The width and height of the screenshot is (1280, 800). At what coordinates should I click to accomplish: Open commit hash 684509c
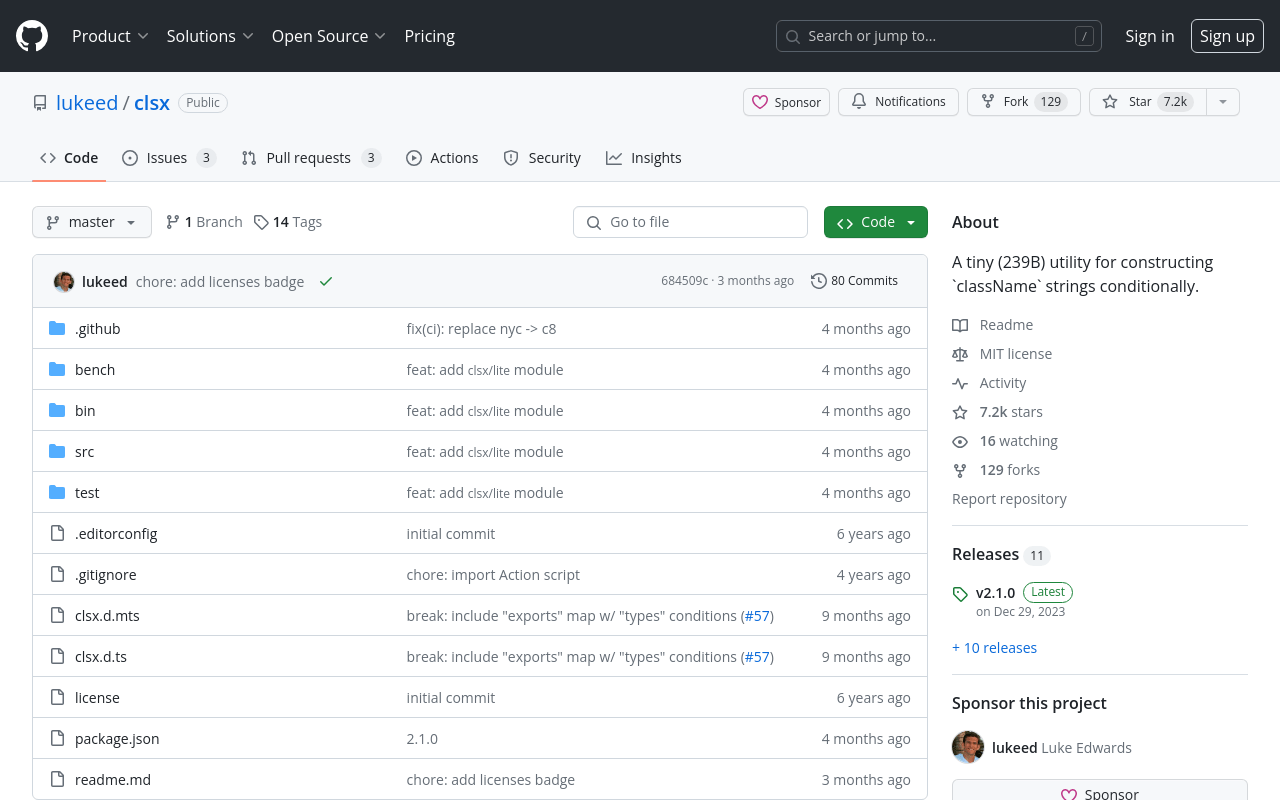pos(684,281)
